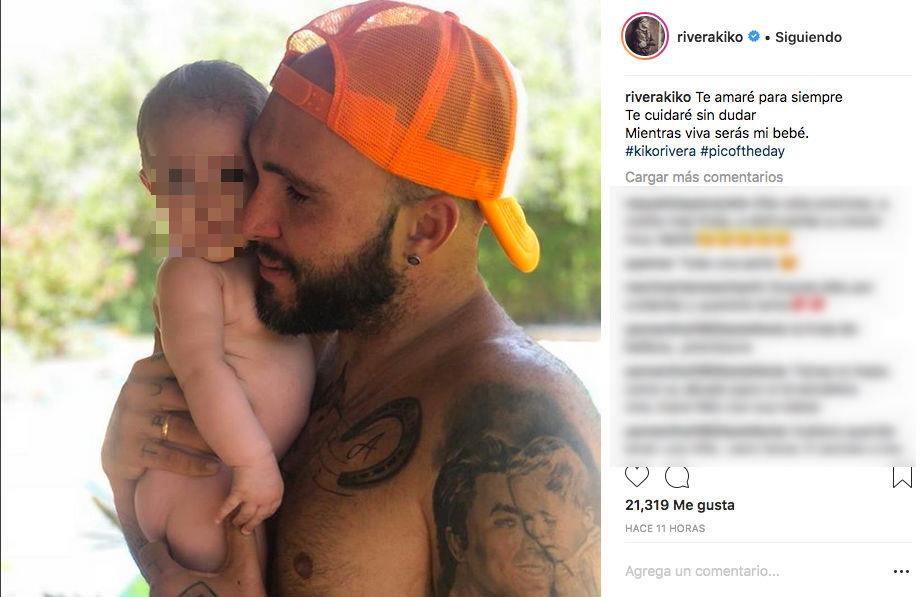The image size is (921, 597).
Task: Click the blue verified badge
Action: 754,36
